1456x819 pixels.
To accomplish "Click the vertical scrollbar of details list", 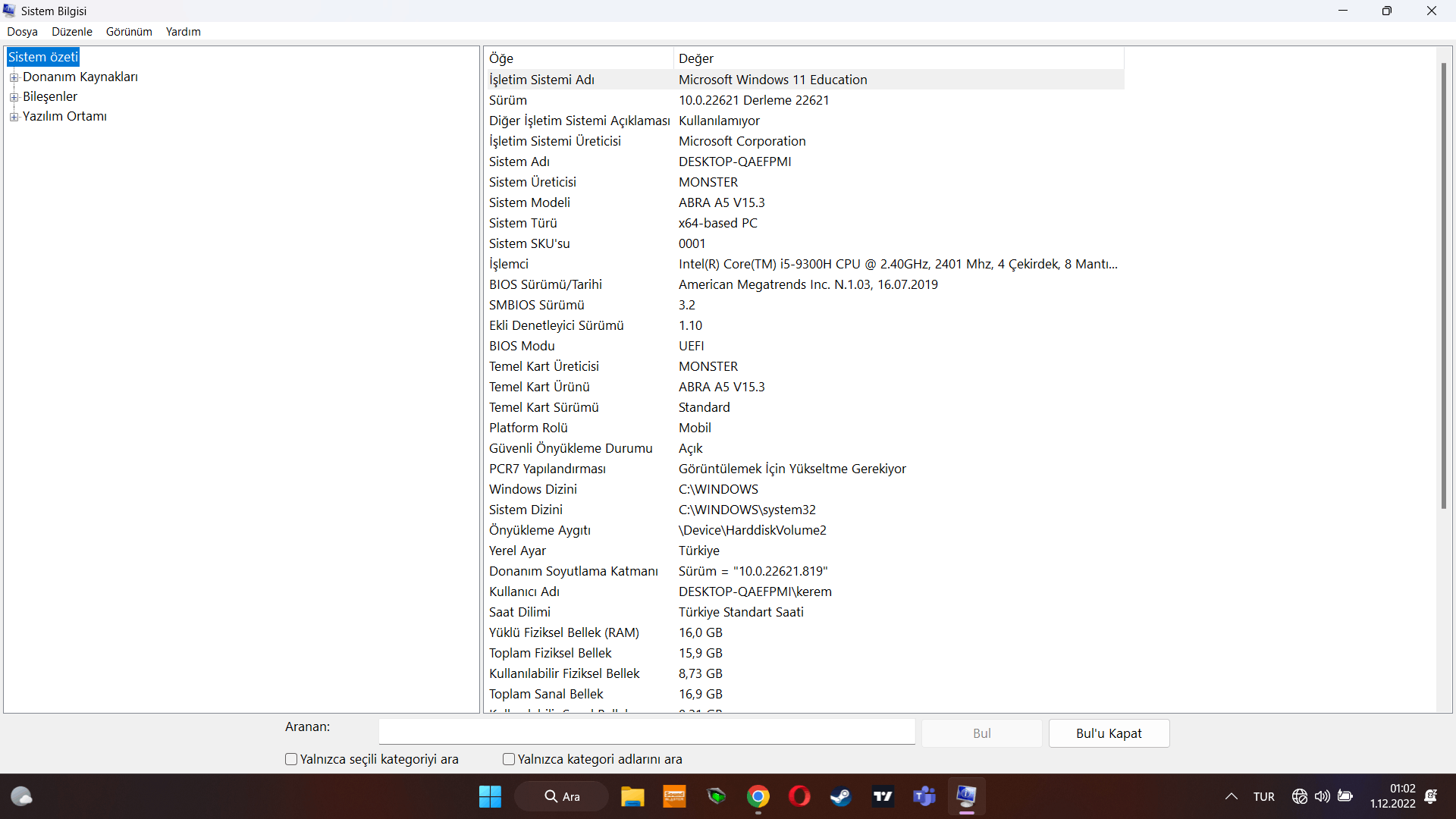I will pos(1444,285).
